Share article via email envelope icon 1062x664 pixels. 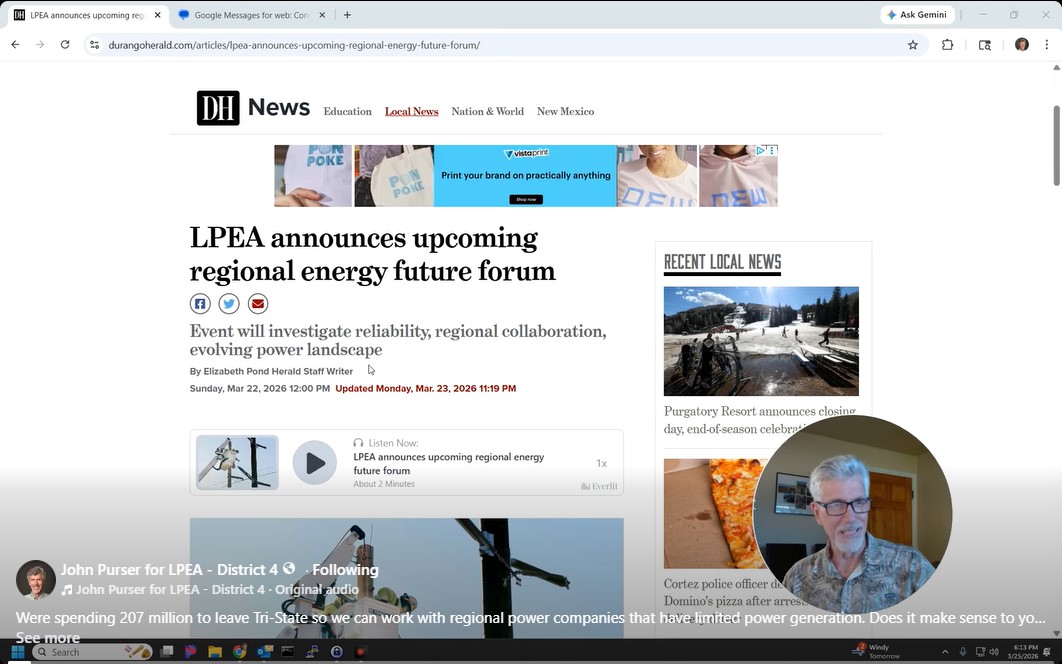(258, 304)
